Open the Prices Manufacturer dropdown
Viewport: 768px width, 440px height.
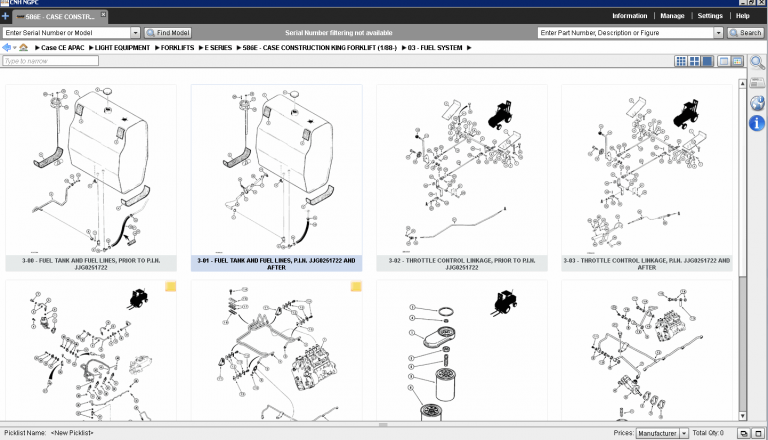point(684,433)
